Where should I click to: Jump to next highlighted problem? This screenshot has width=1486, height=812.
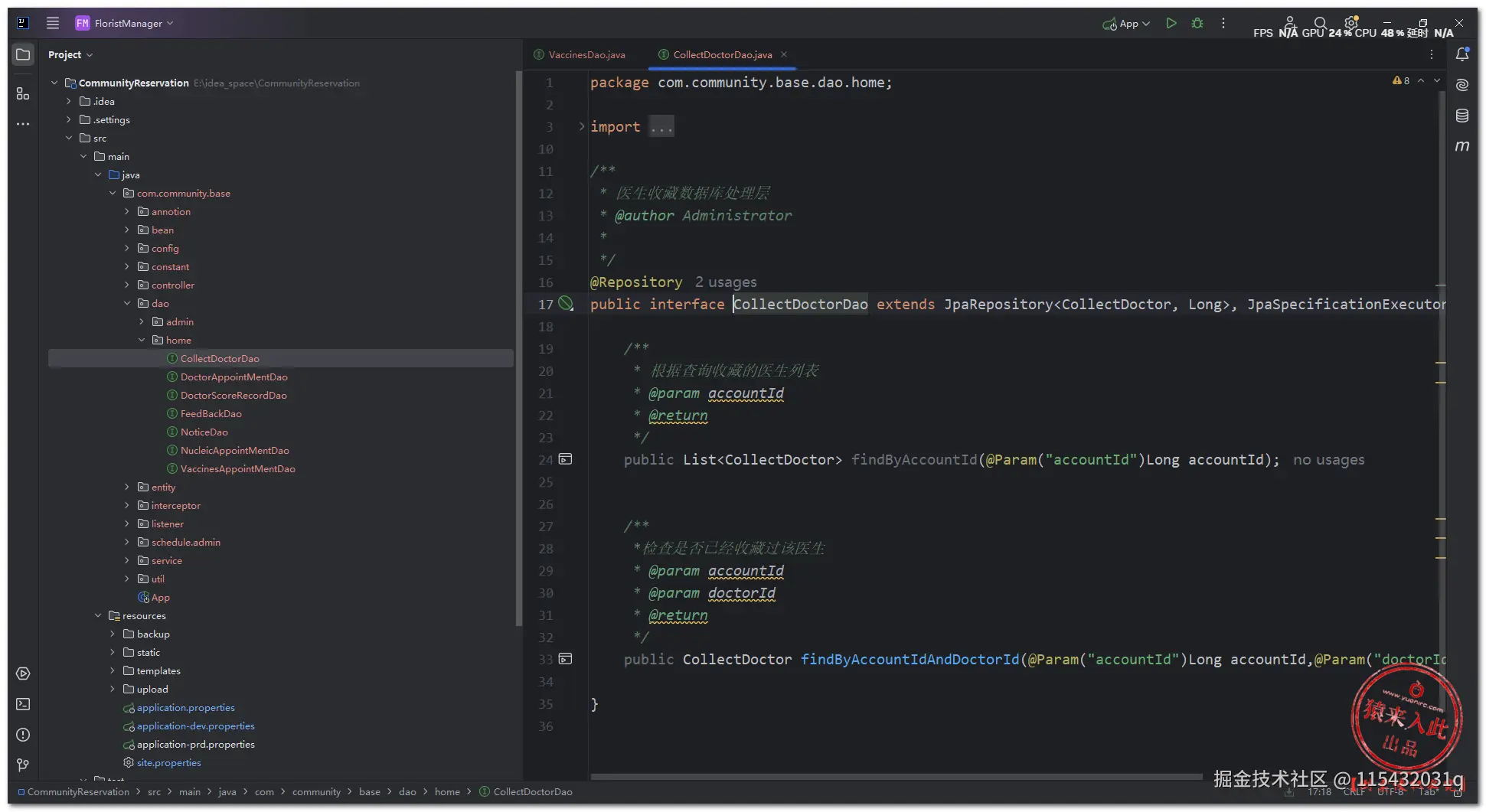point(1437,80)
